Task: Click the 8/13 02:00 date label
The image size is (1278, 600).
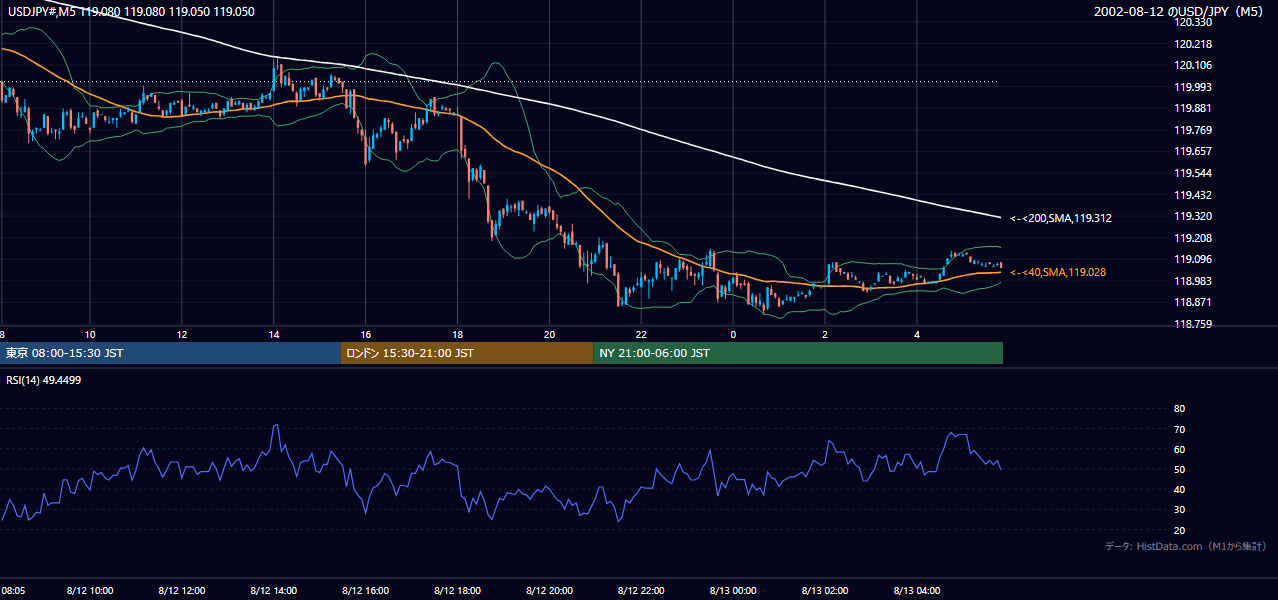Action: [x=825, y=590]
